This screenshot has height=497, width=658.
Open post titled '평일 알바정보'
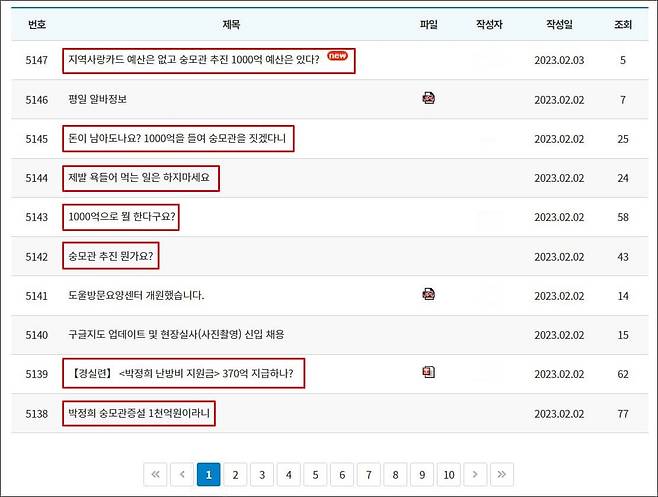(97, 99)
